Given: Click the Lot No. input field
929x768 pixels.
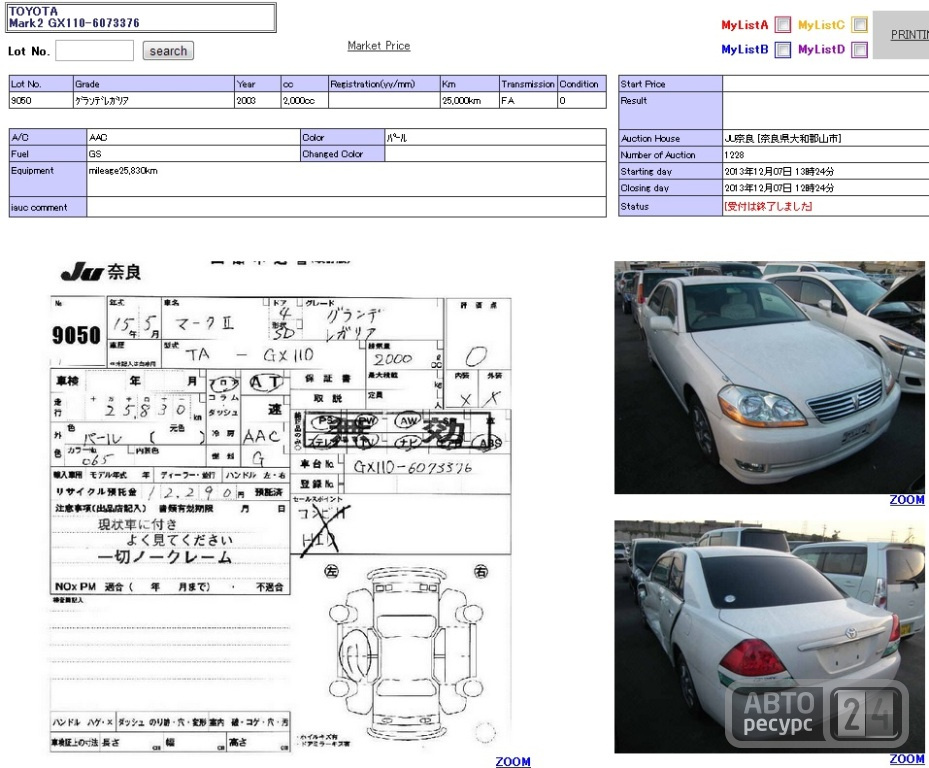Looking at the screenshot, I should tap(94, 50).
